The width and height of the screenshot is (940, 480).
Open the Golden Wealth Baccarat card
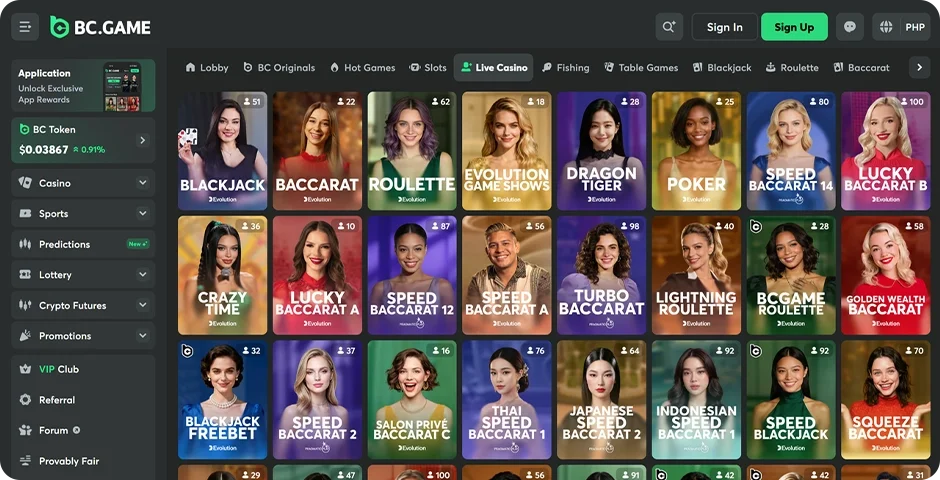point(885,275)
